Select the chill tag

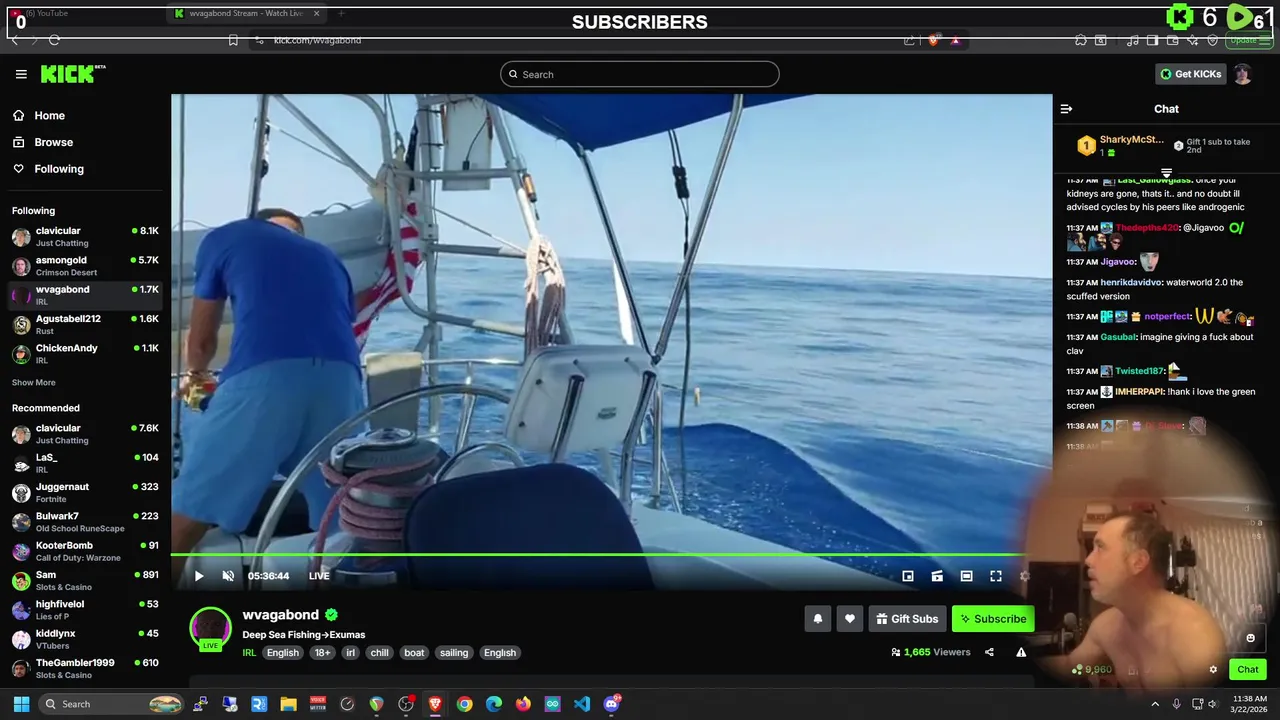[379, 653]
